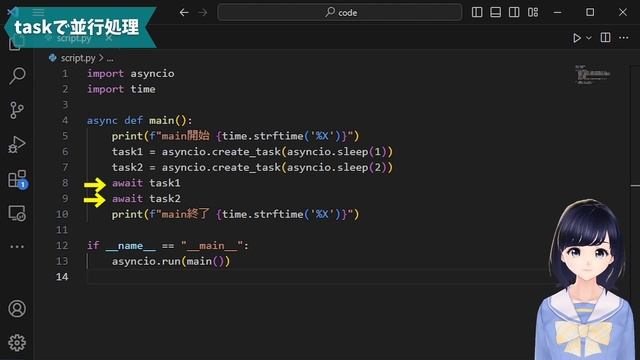The height and width of the screenshot is (360, 640).
Task: Click the 'main開始' print statement line
Action: point(236,136)
